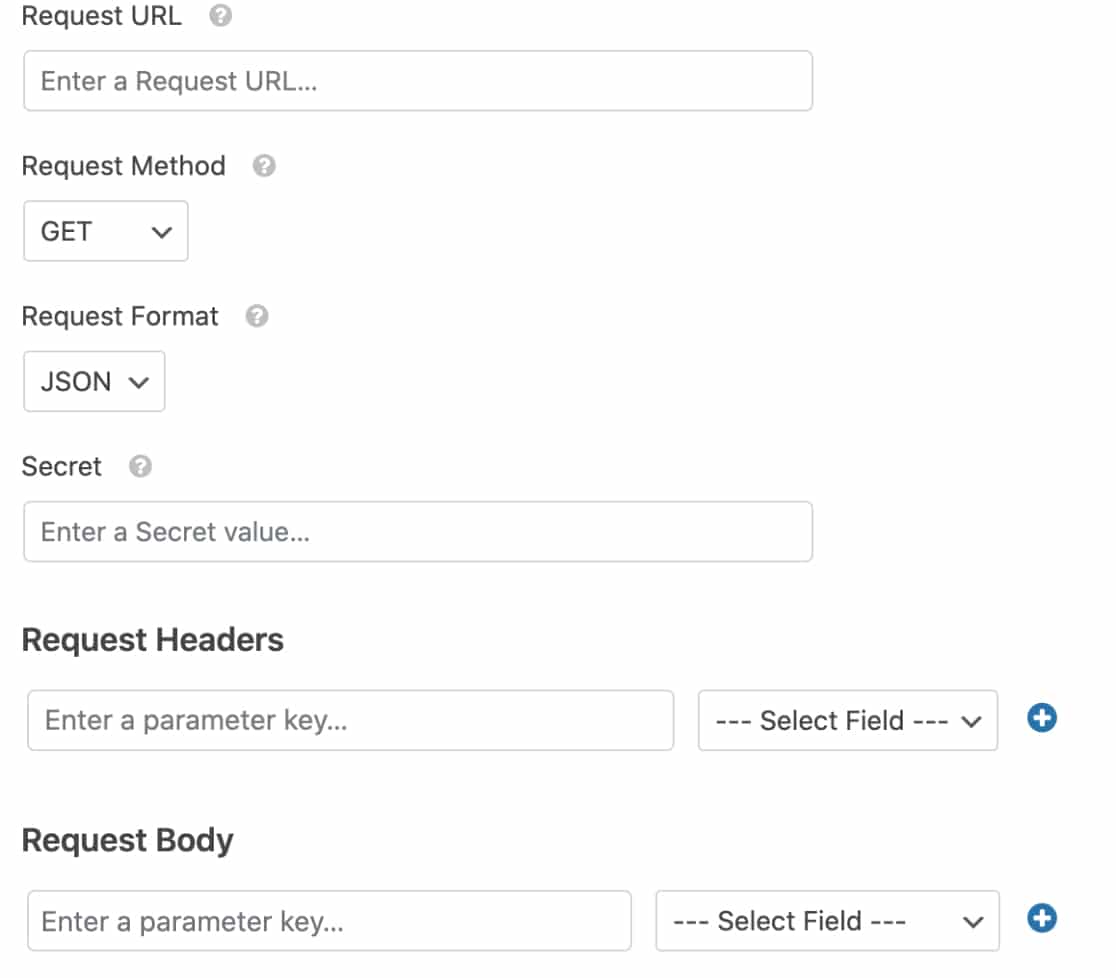The width and height of the screenshot is (1116, 978).
Task: Click the Request Format label text
Action: (x=120, y=316)
